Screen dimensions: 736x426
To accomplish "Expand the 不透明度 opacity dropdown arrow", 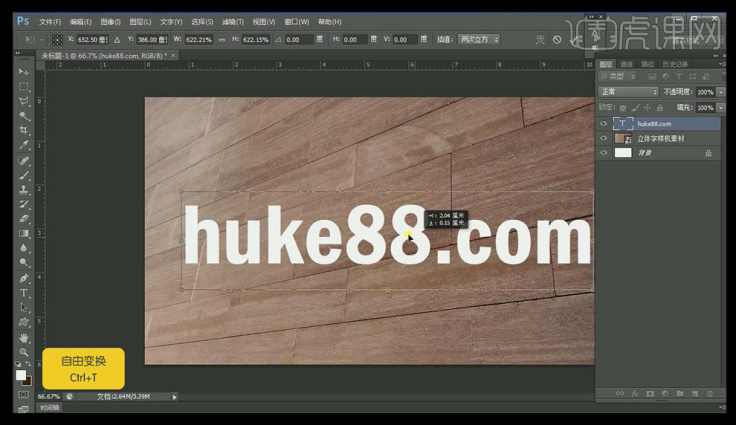I will [719, 92].
